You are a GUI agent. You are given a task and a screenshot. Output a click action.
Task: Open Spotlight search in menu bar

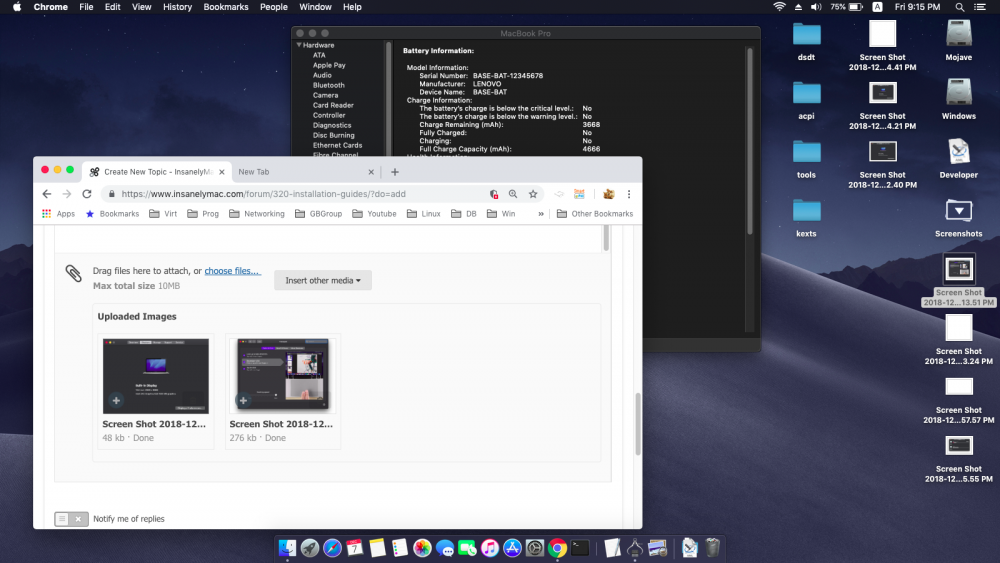point(959,7)
